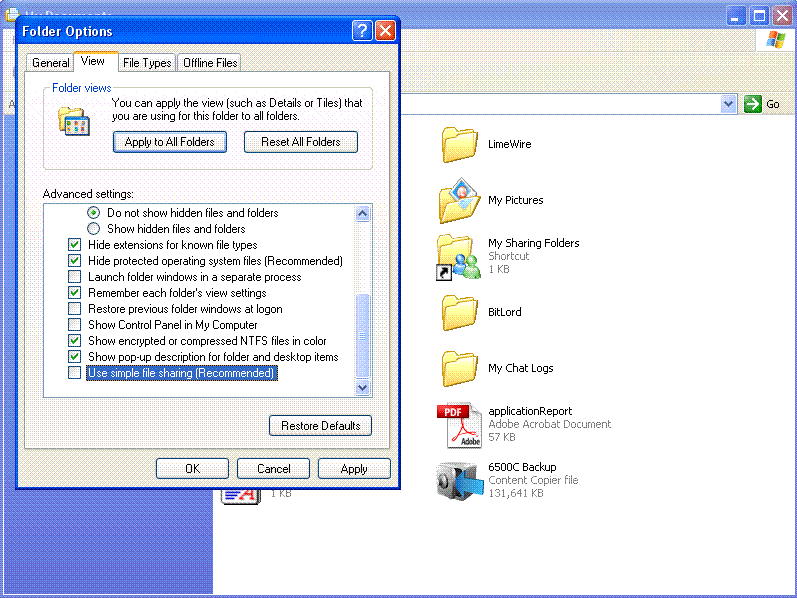Open the BitLord folder icon
Viewport: 797px width, 598px height.
click(x=459, y=312)
